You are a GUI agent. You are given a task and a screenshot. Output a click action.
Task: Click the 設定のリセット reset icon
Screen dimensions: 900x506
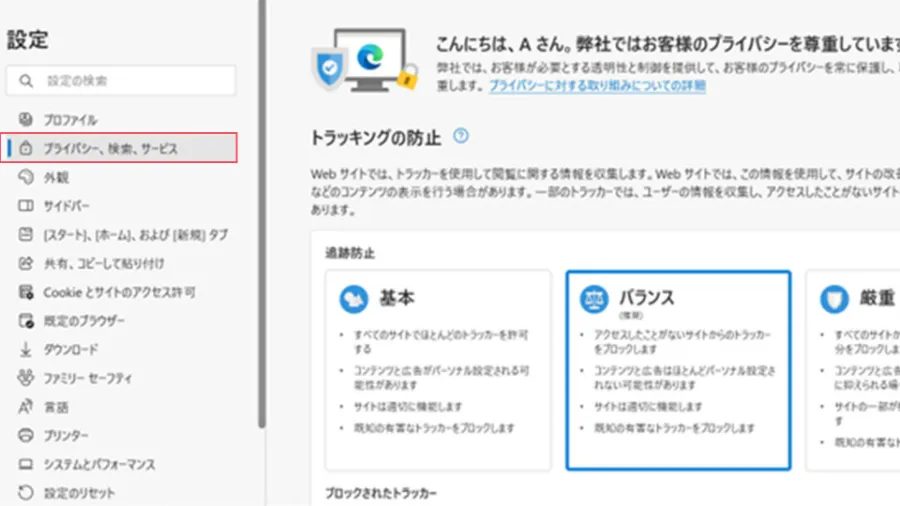click(26, 493)
